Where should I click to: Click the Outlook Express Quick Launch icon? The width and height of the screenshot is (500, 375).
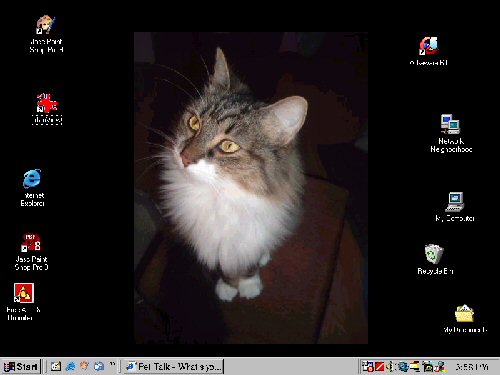(99, 366)
